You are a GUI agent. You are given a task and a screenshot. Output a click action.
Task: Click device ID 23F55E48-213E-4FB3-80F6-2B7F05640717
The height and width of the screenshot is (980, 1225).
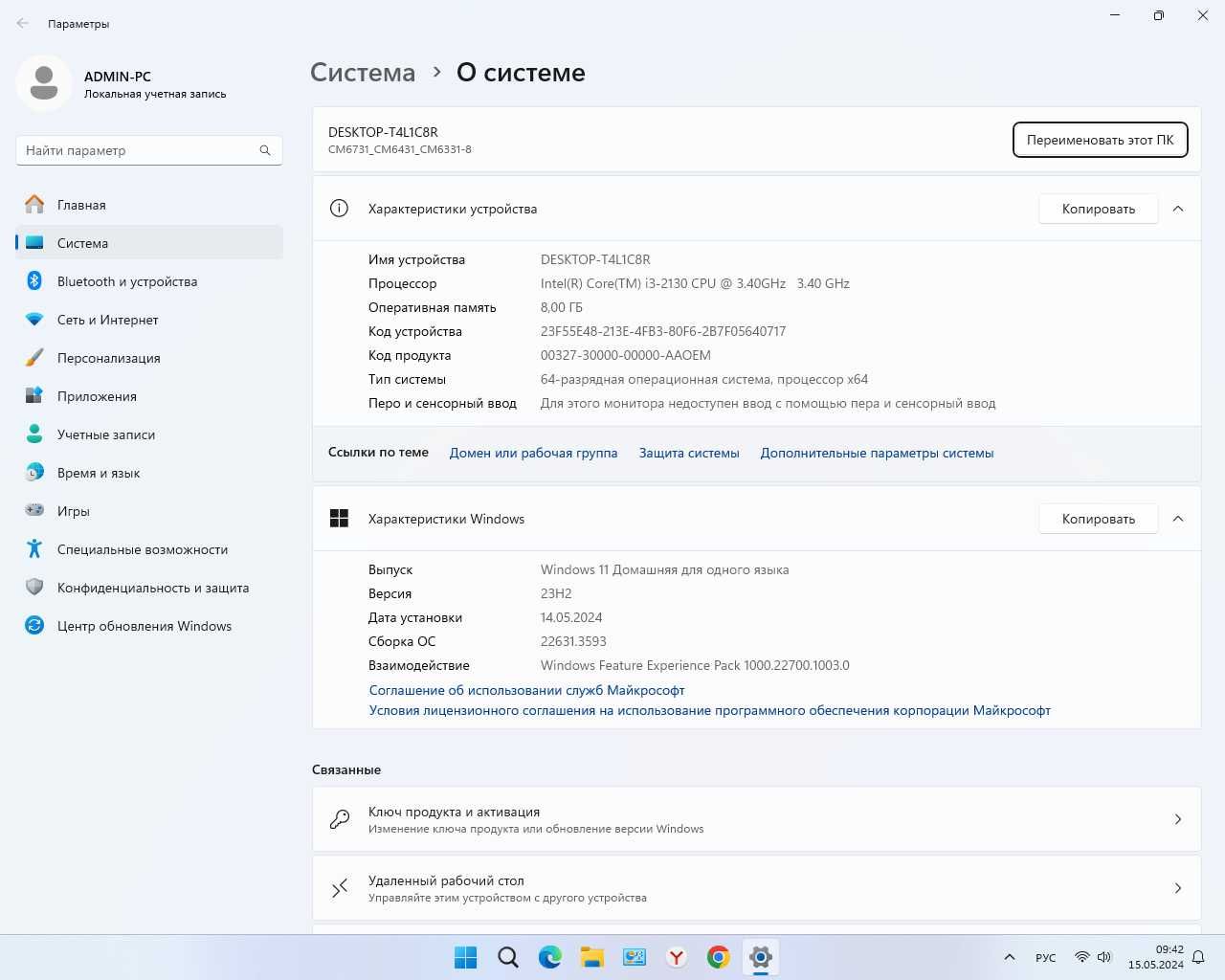[663, 331]
